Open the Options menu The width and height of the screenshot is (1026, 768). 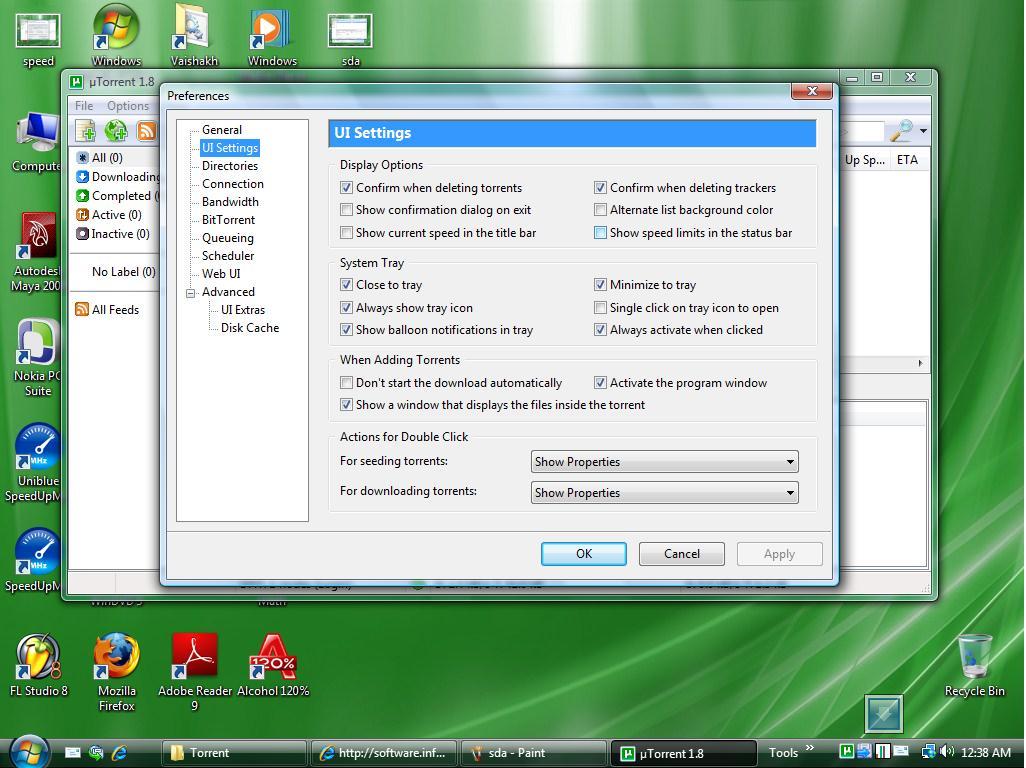click(127, 105)
